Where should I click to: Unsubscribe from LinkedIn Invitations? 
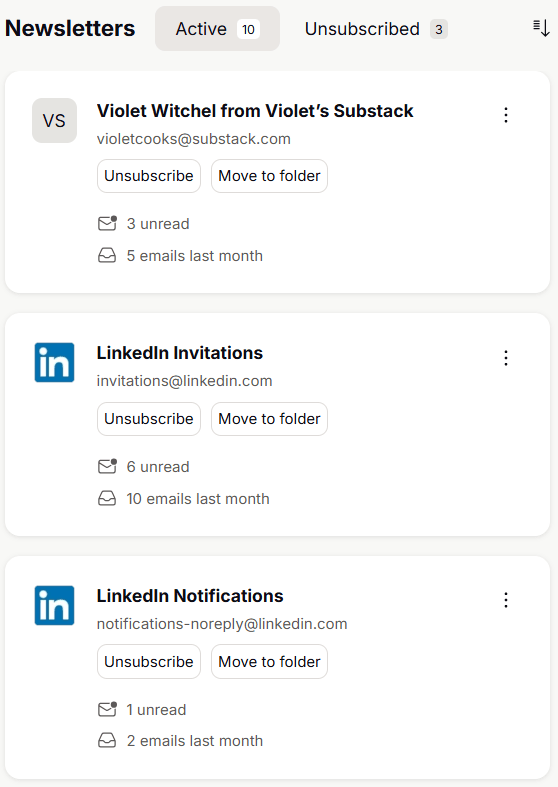(149, 419)
